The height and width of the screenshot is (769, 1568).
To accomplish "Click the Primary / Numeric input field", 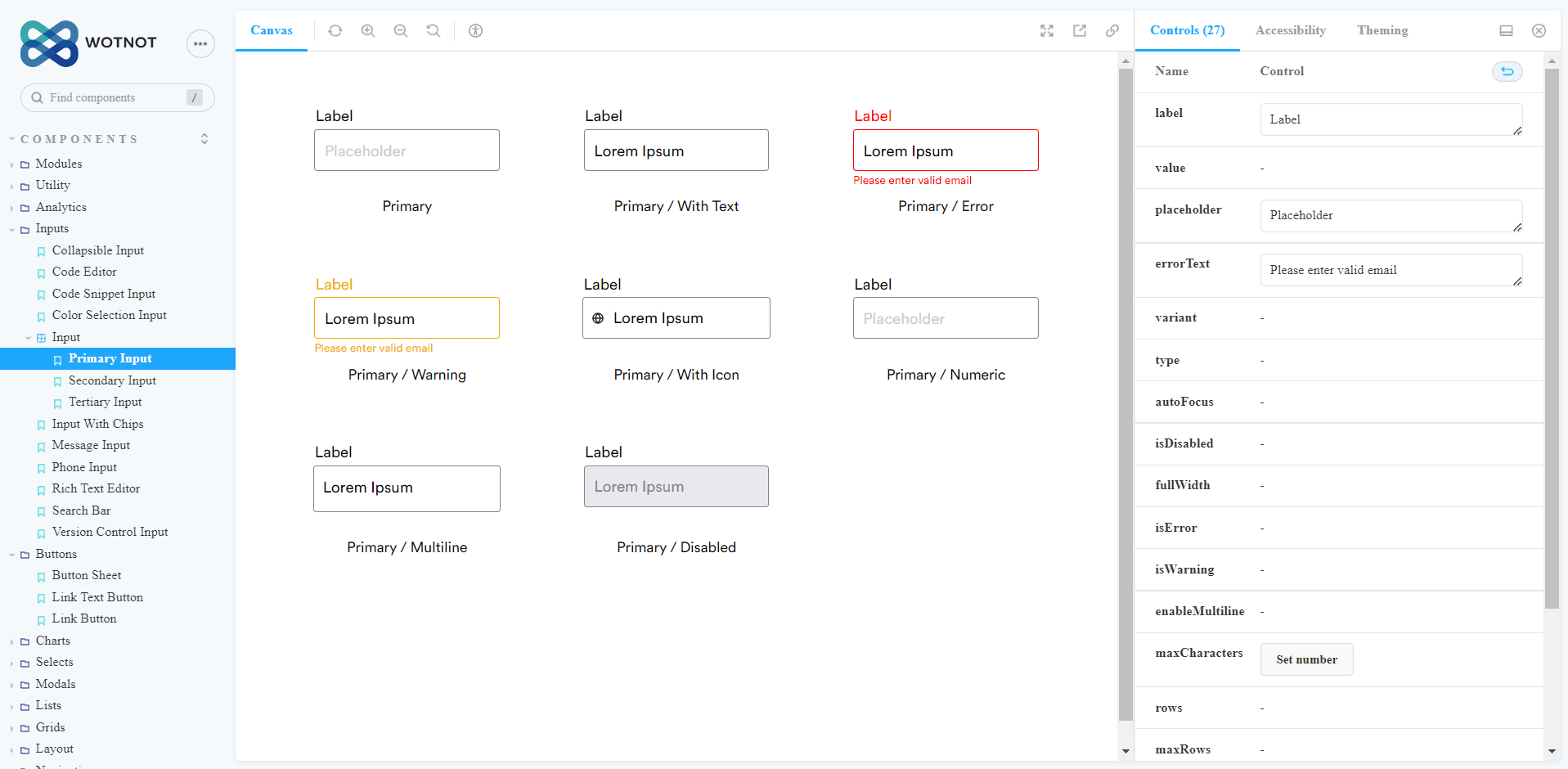I will [946, 318].
